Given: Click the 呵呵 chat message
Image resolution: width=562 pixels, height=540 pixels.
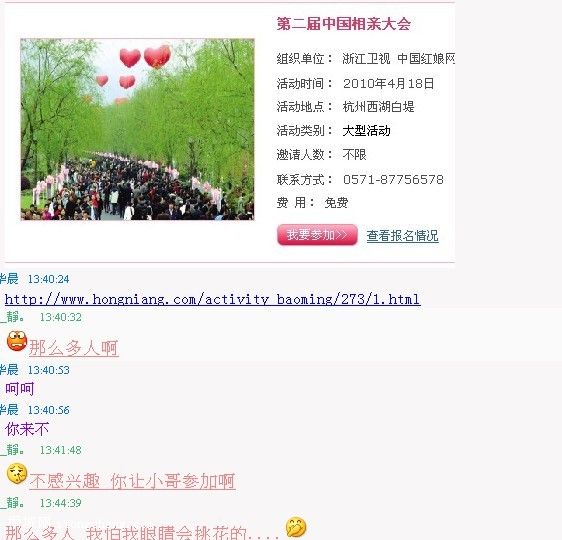Looking at the screenshot, I should 20,389.
